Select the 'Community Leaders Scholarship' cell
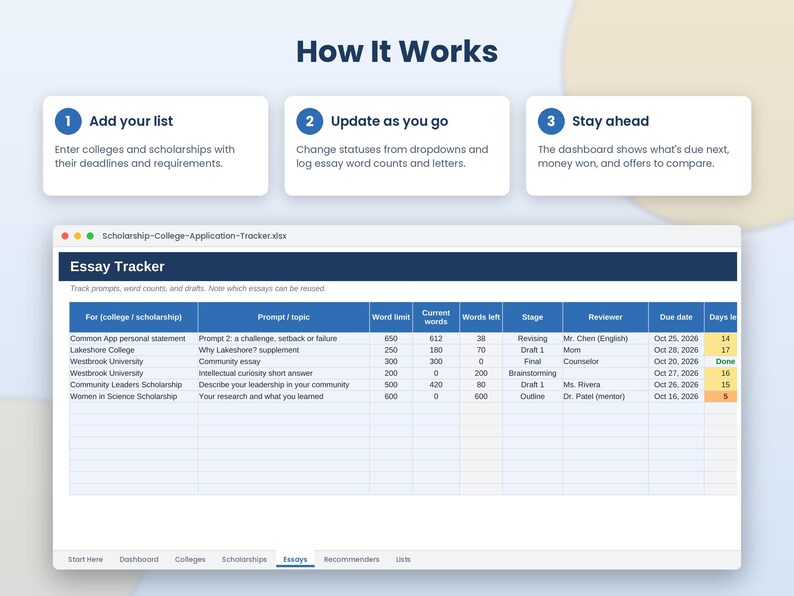Viewport: 794px width, 596px height. (133, 385)
